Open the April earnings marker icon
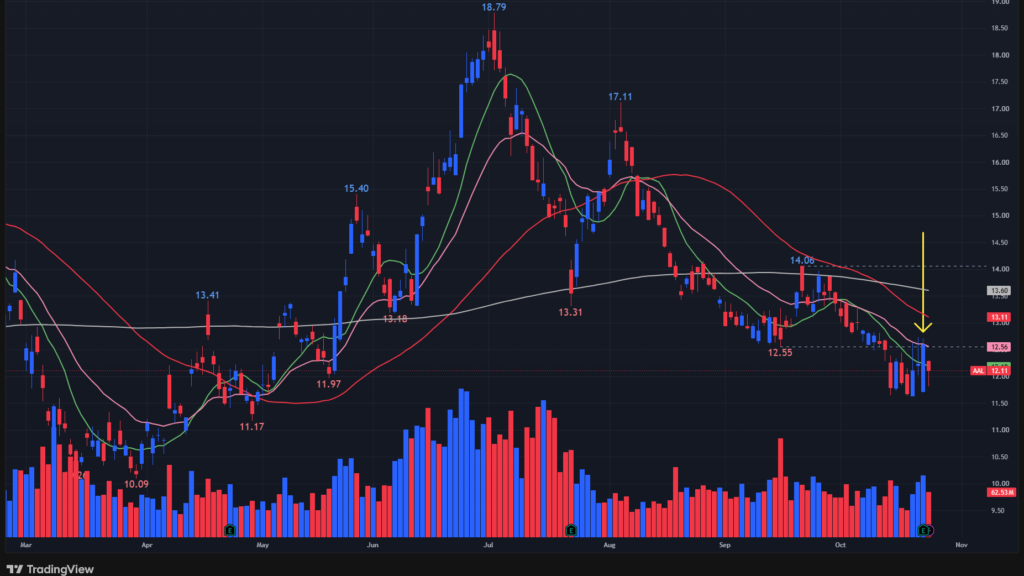1024x576 pixels. pyautogui.click(x=230, y=530)
